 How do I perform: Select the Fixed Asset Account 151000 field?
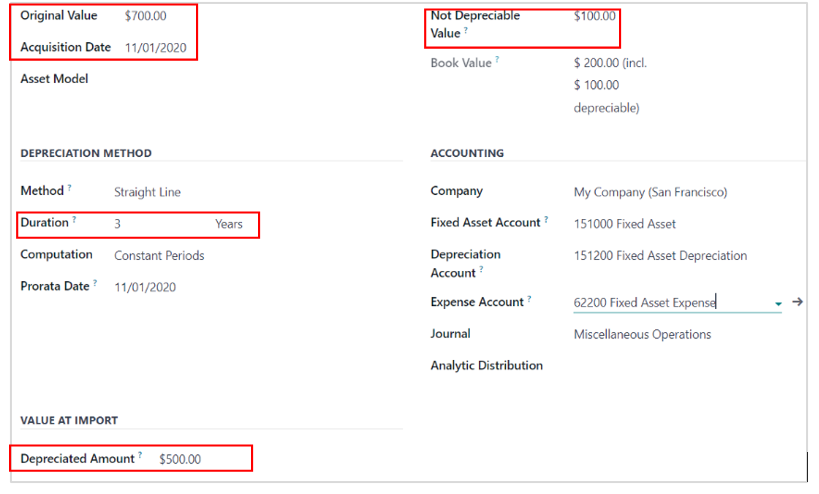pos(625,224)
